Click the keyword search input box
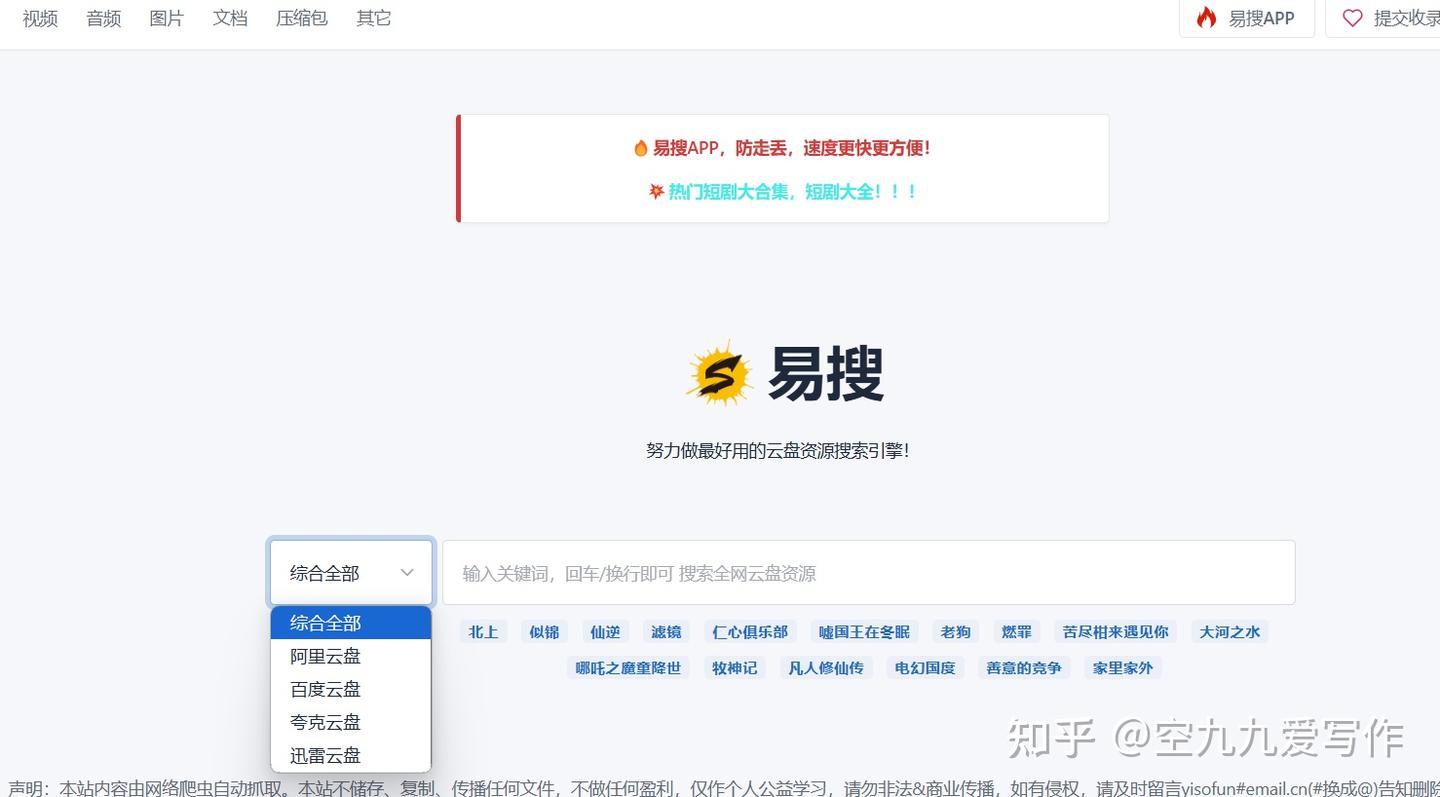1440x797 pixels. click(x=868, y=571)
